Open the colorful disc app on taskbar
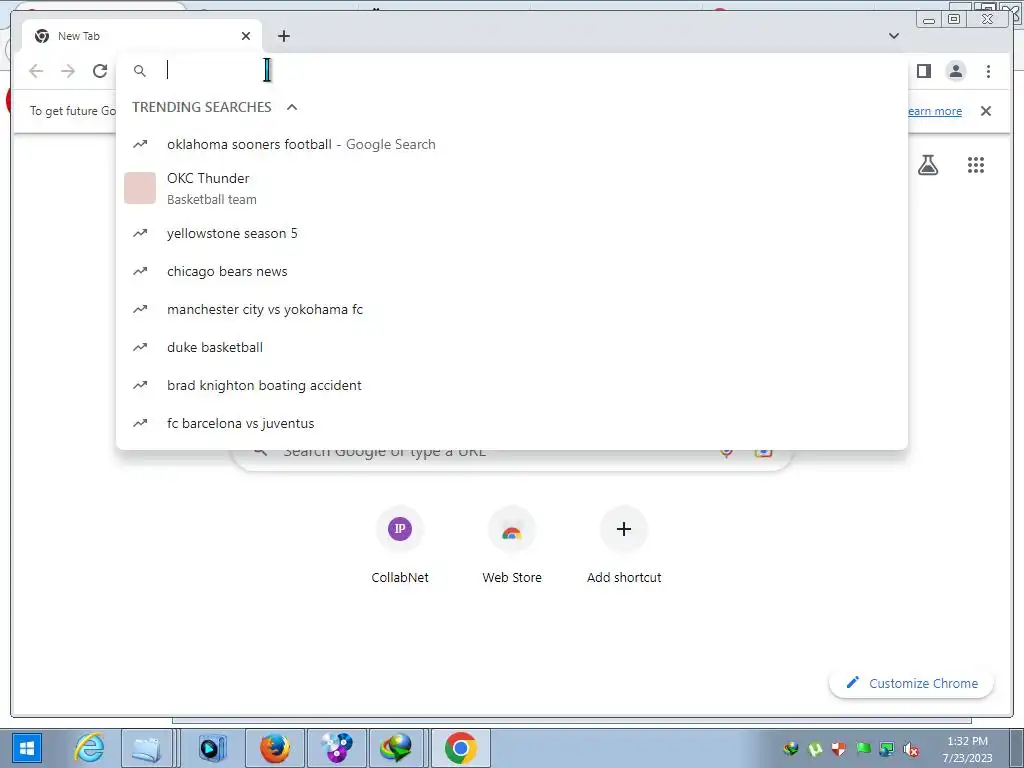 pos(336,748)
